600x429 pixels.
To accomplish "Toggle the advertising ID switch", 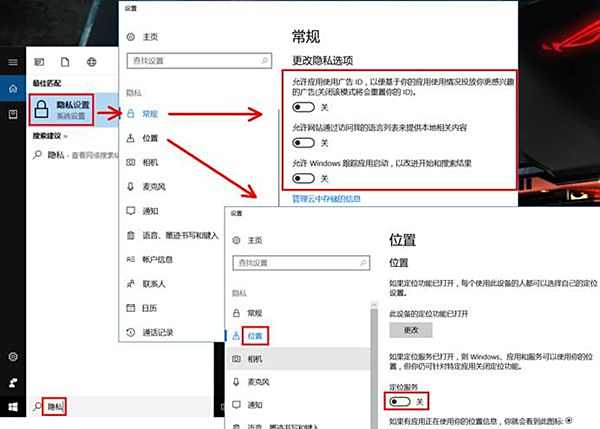I will [303, 107].
